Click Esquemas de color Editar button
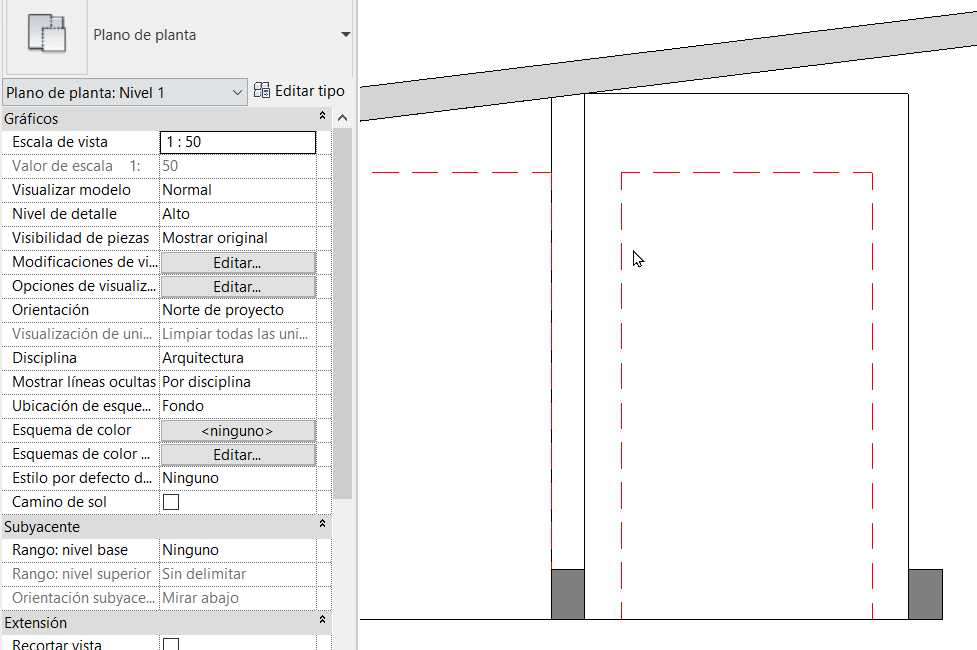The image size is (977, 650). [x=238, y=454]
